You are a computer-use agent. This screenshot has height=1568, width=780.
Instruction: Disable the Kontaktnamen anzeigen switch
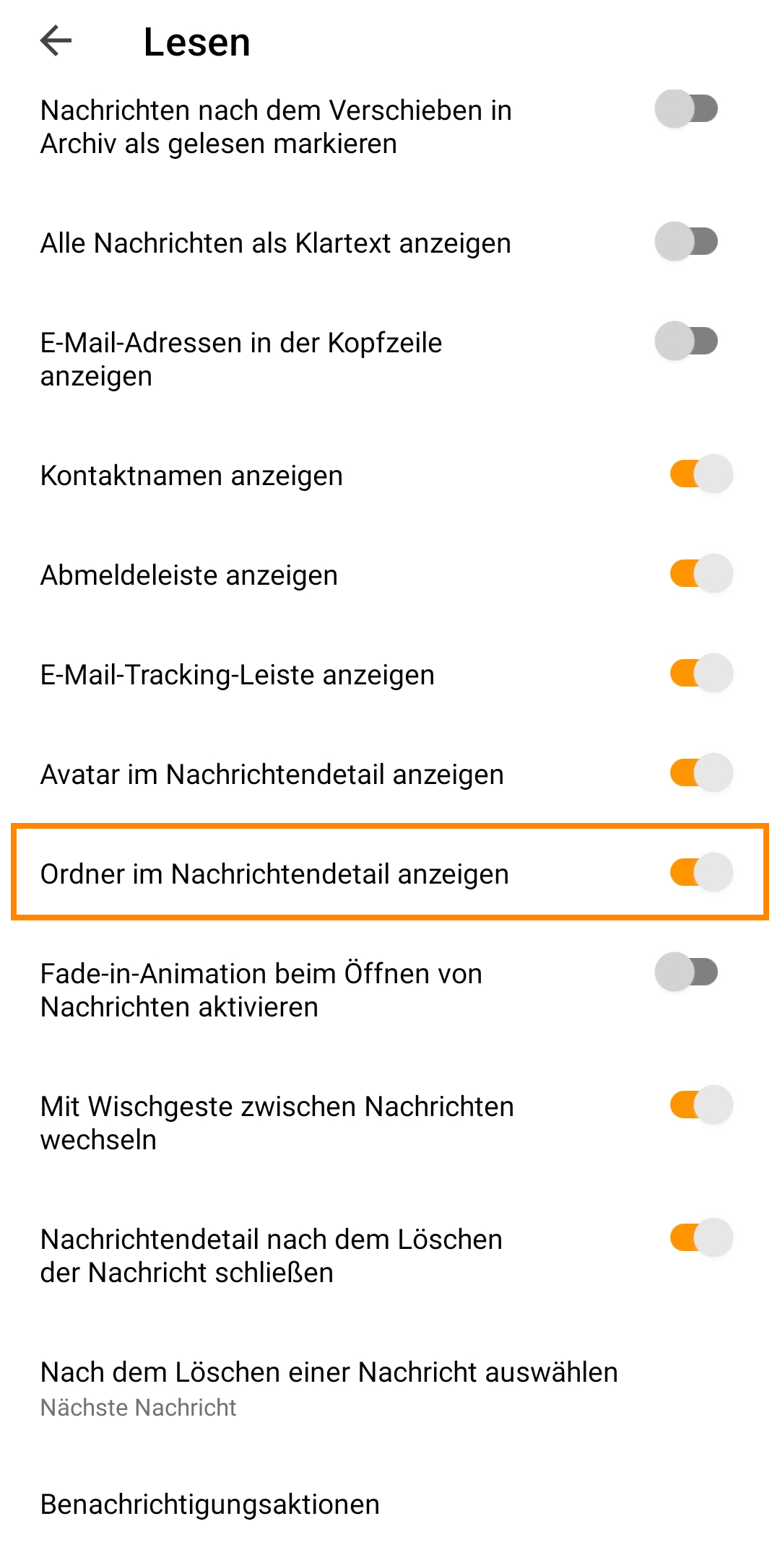pos(701,474)
